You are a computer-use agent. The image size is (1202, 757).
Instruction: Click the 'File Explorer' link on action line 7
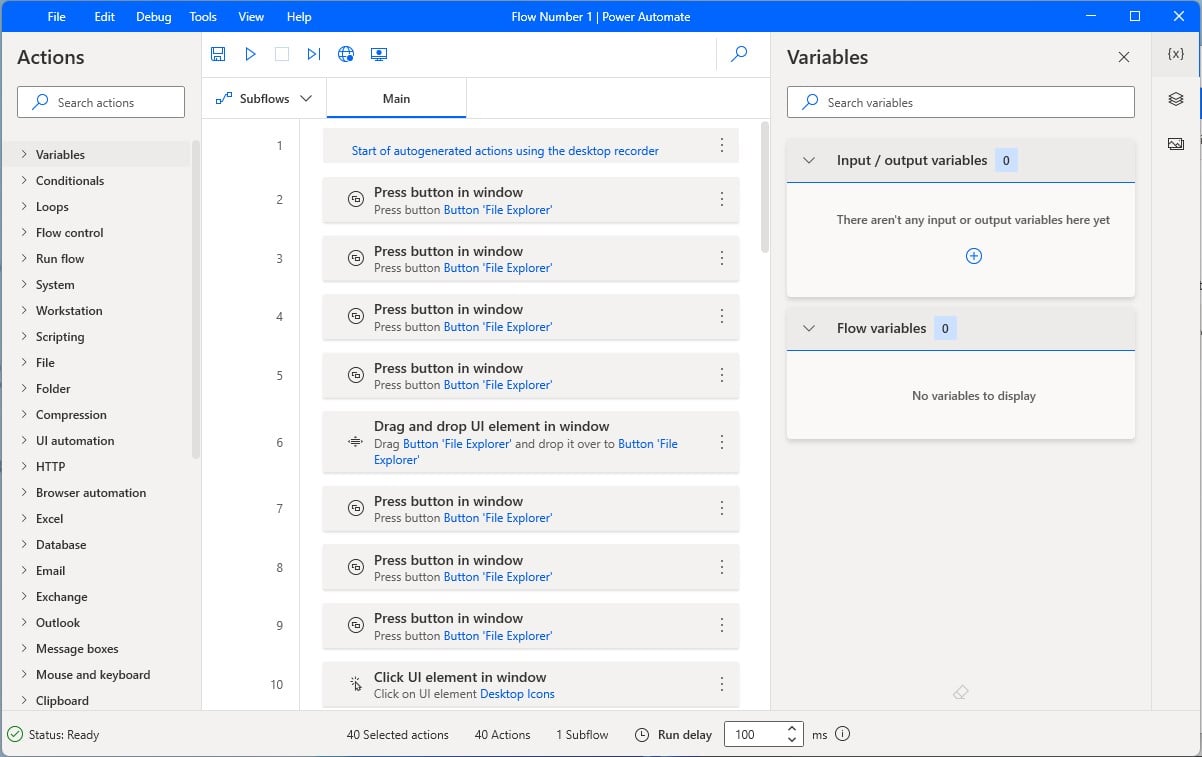[498, 518]
